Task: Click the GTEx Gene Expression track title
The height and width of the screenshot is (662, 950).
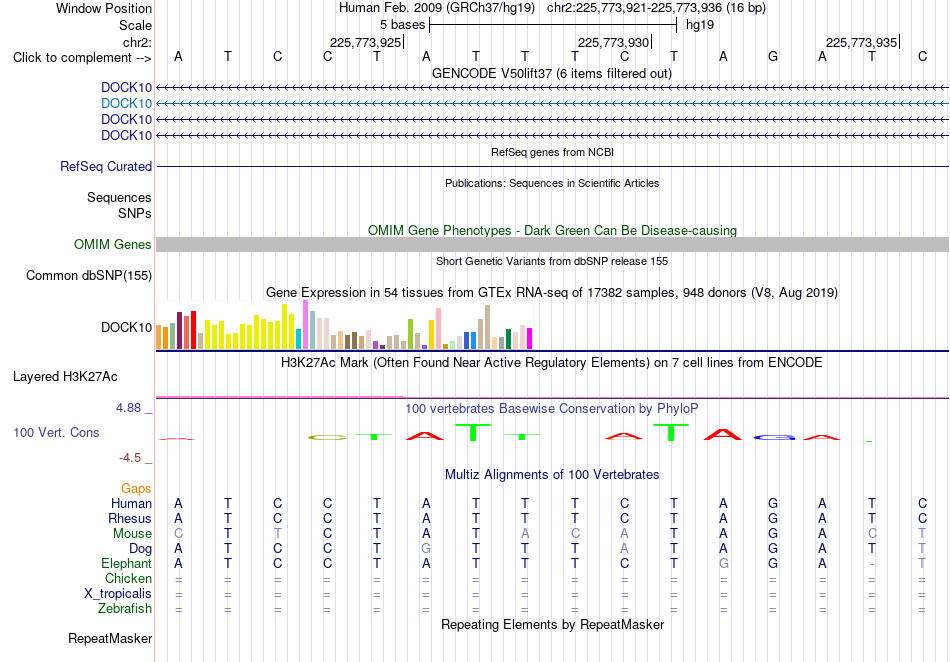Action: (x=552, y=293)
